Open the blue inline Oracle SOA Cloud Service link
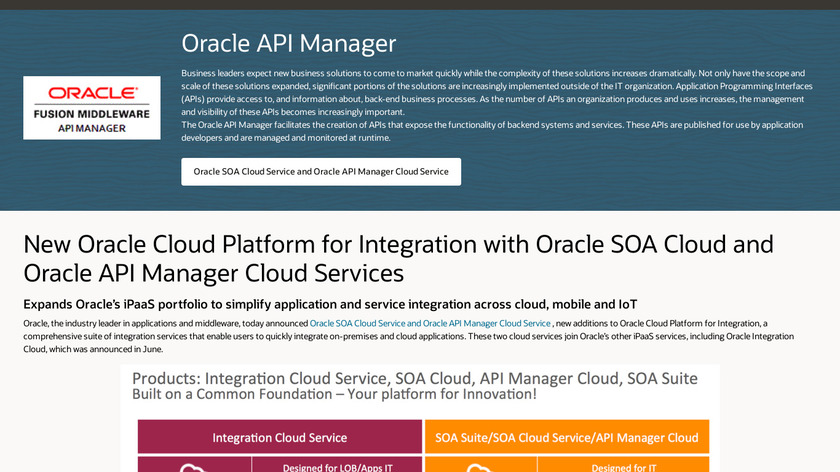The width and height of the screenshot is (840, 472). pos(430,323)
